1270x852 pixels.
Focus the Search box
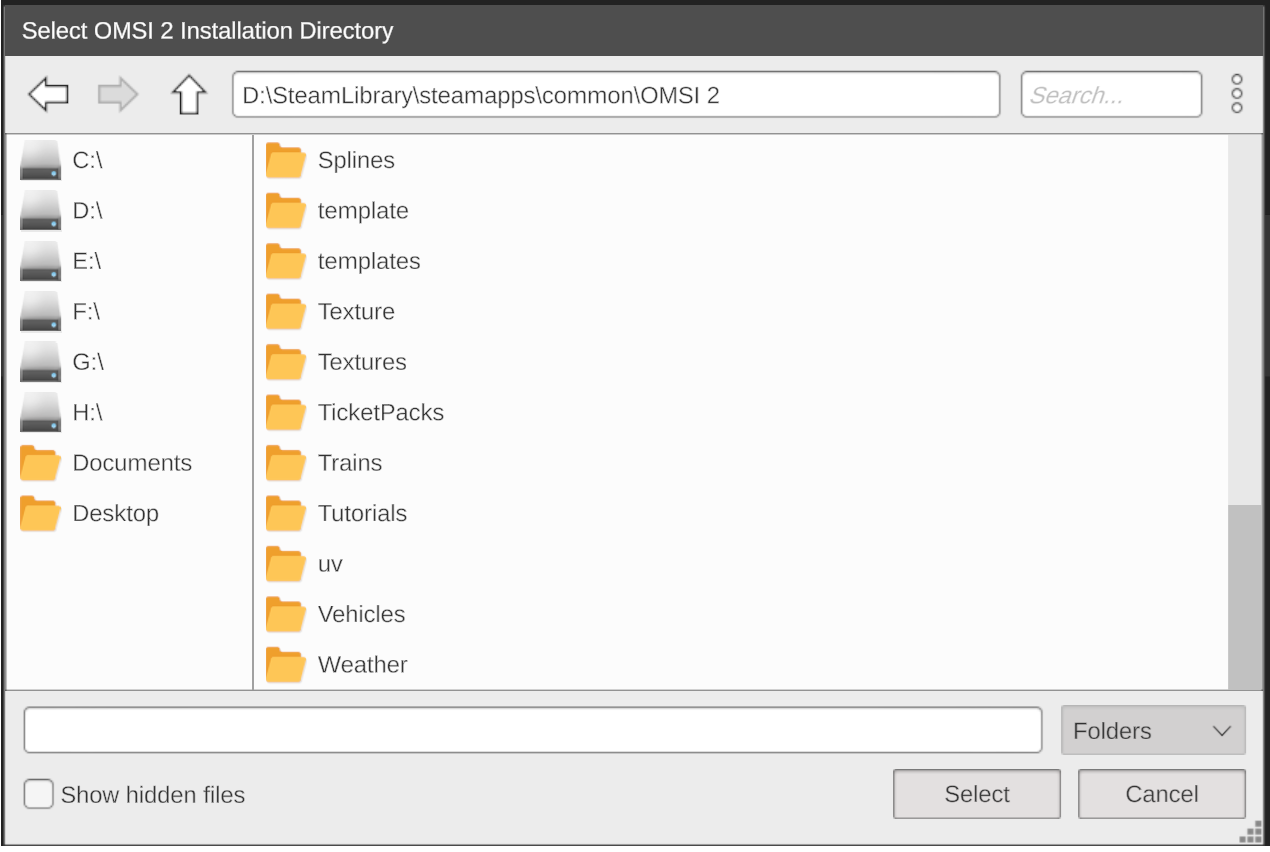point(1111,95)
